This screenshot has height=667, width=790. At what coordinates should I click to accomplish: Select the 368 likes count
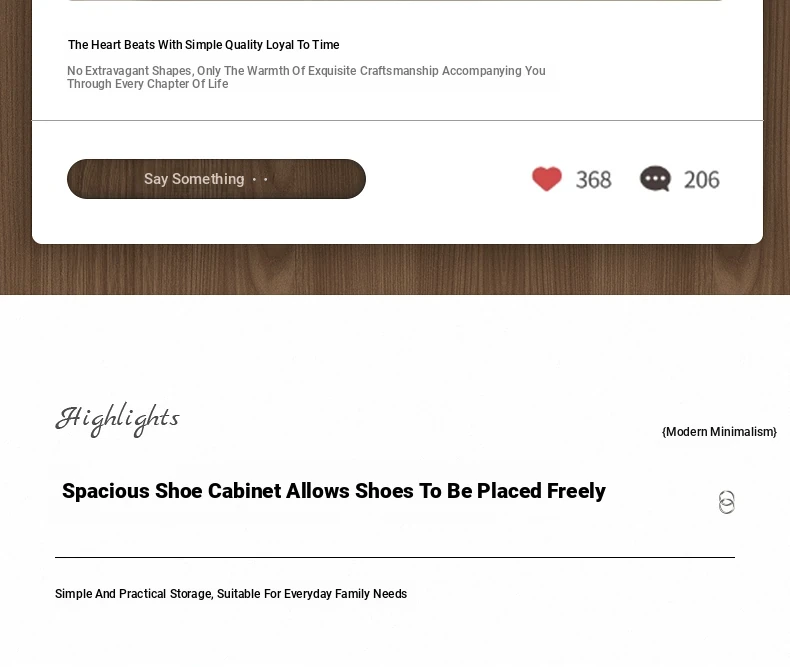pyautogui.click(x=594, y=180)
